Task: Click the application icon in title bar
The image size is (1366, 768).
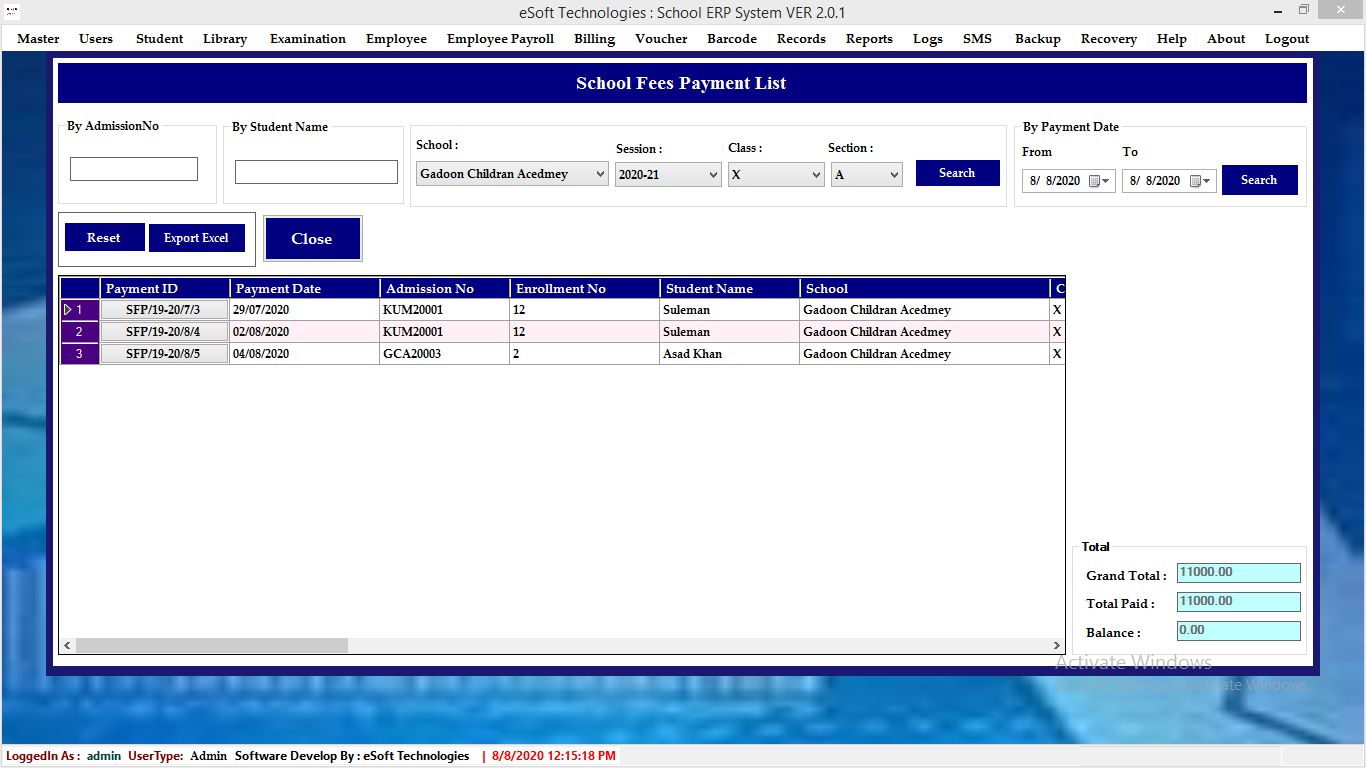Action: (x=12, y=10)
